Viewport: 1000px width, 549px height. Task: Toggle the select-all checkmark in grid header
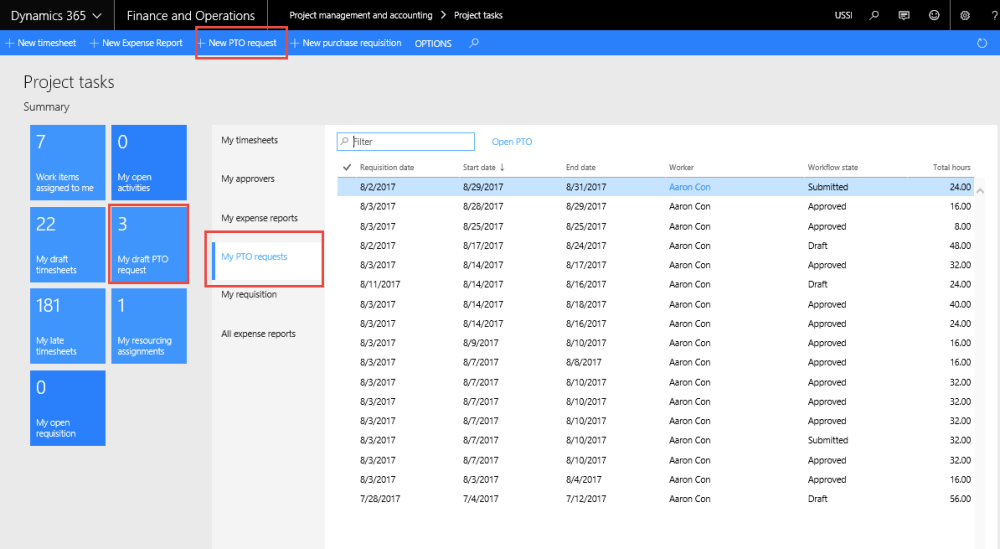coord(347,167)
